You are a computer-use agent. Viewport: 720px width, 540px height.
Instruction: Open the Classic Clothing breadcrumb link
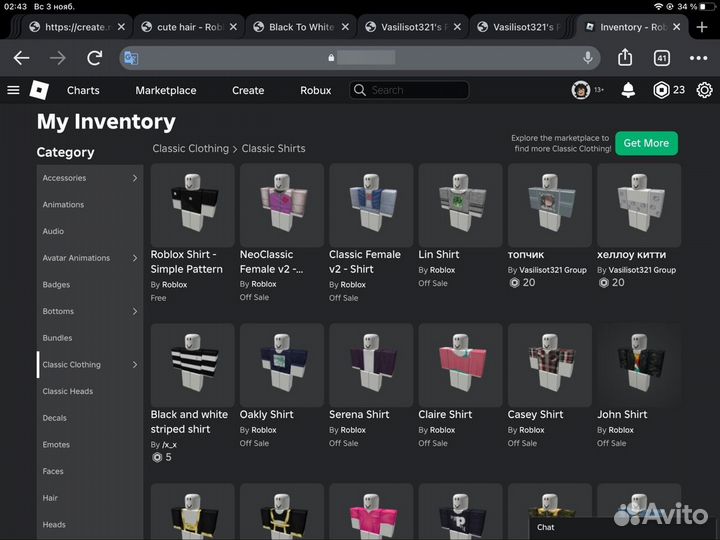click(x=190, y=148)
